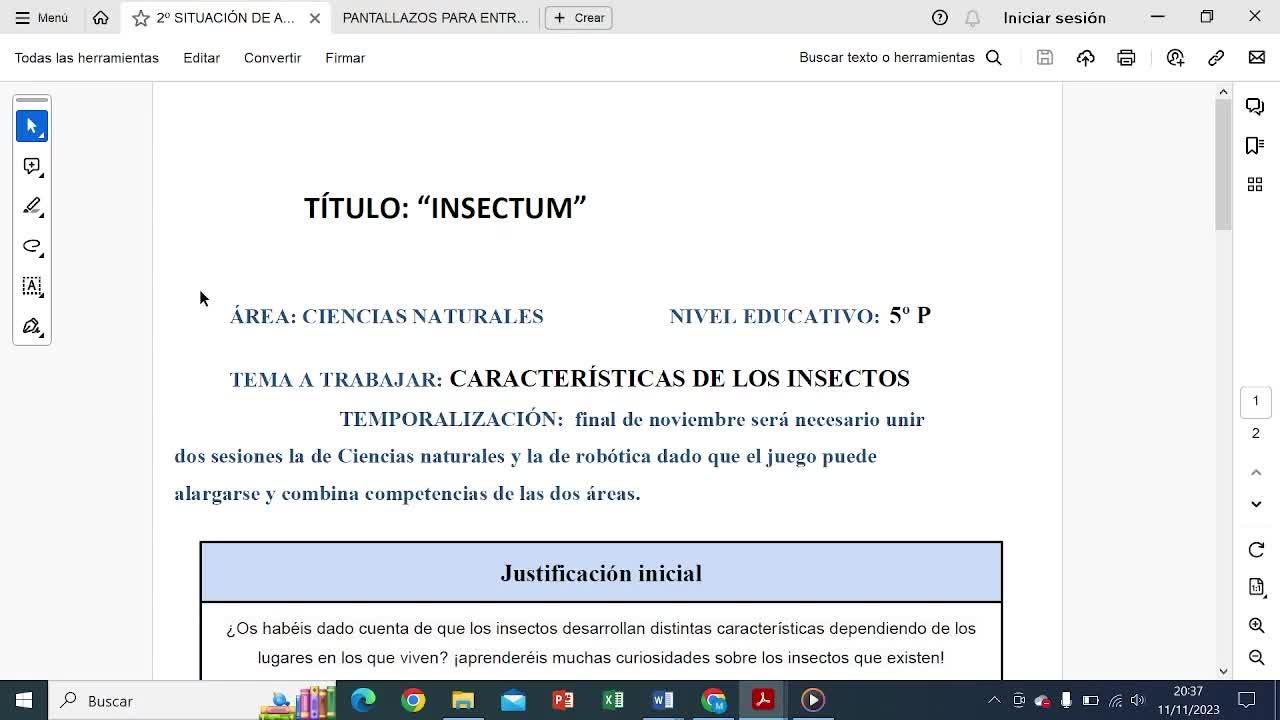Open the Menú hamburger menu

[x=42, y=17]
